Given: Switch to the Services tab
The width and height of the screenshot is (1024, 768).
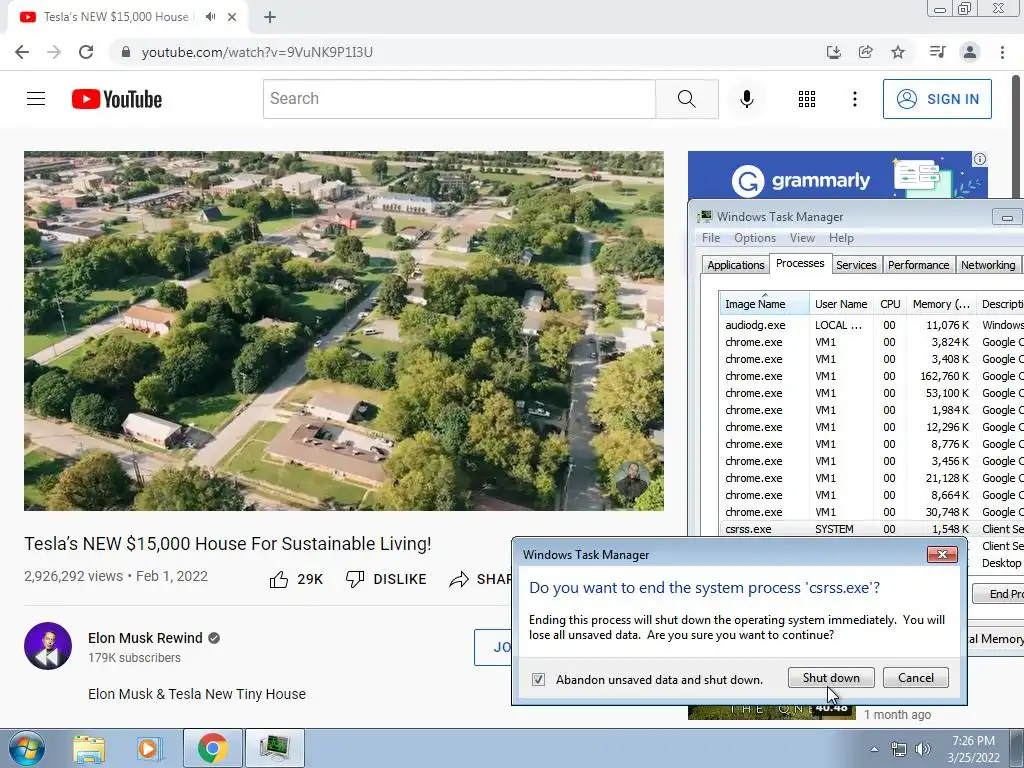Looking at the screenshot, I should [856, 264].
